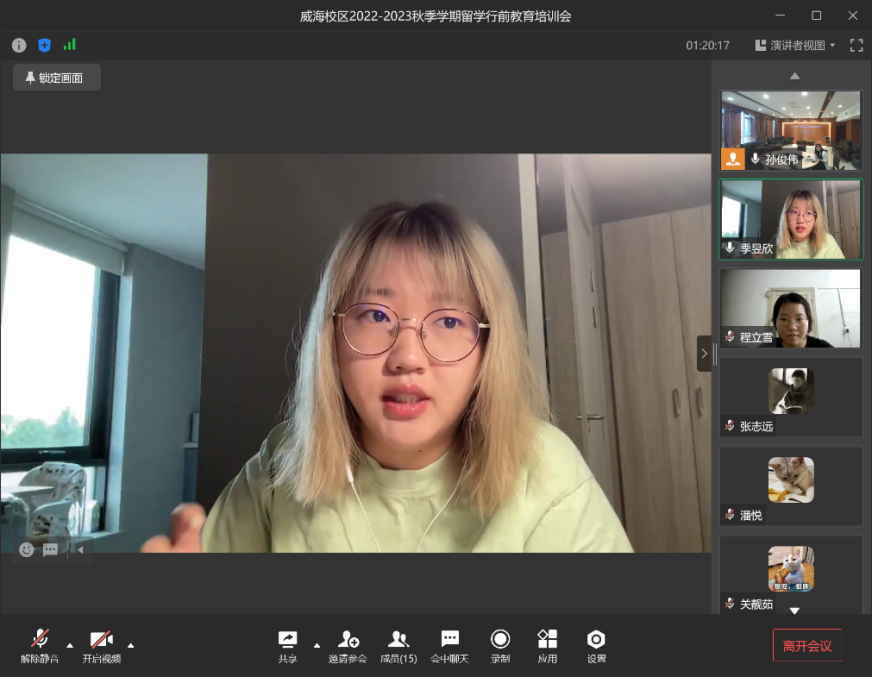Unmute the microphone (解除静音)
Viewport: 872px width, 677px height.
(40, 645)
